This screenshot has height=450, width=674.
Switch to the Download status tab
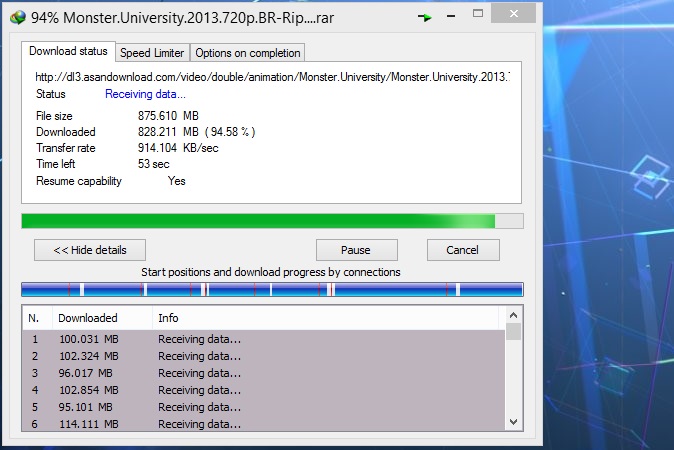[68, 51]
